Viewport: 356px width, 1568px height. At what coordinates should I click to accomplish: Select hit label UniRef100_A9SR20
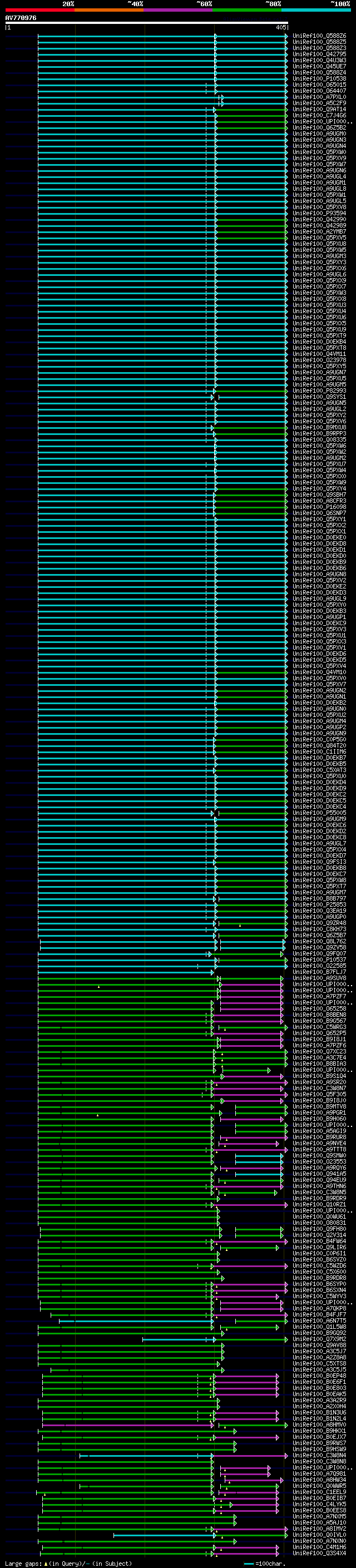tap(319, 1082)
